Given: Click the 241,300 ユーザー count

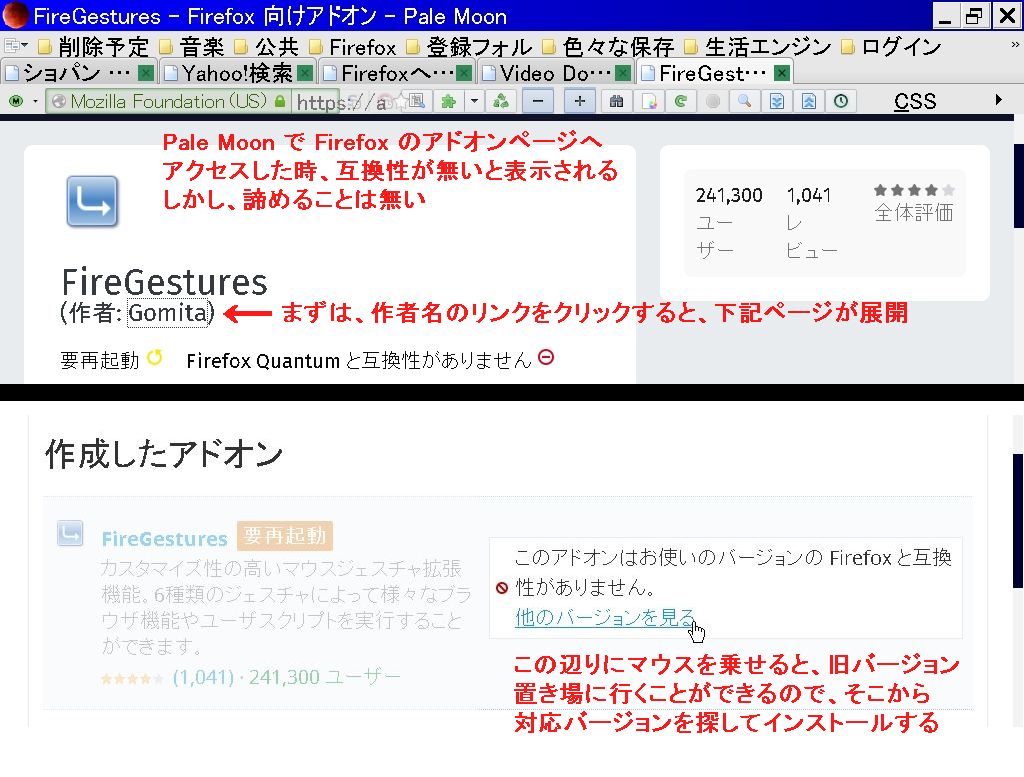Looking at the screenshot, I should (x=728, y=222).
